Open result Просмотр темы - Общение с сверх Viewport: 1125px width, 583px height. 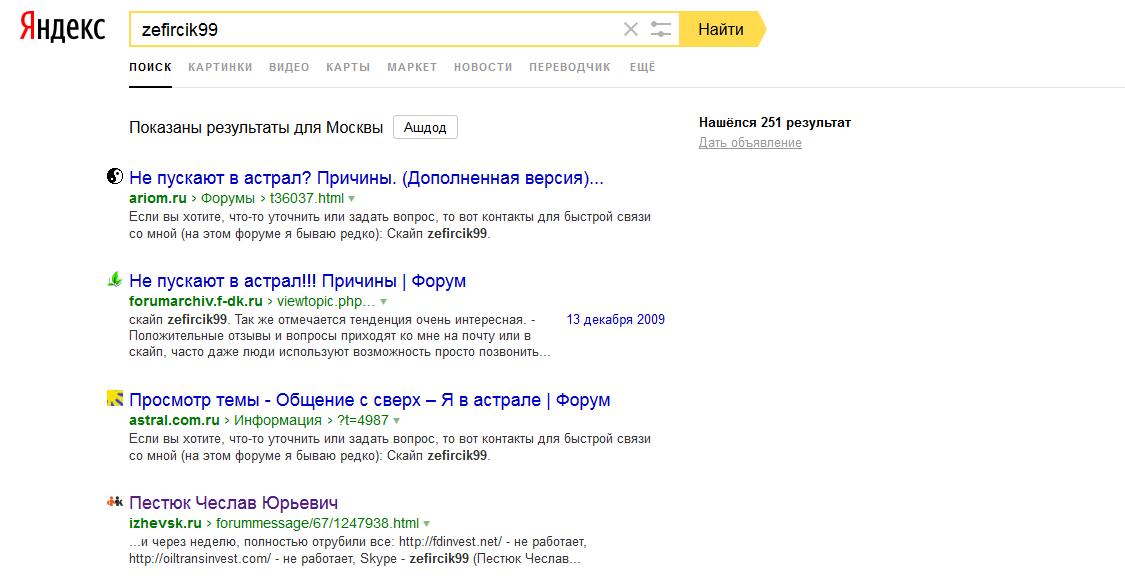click(x=369, y=400)
